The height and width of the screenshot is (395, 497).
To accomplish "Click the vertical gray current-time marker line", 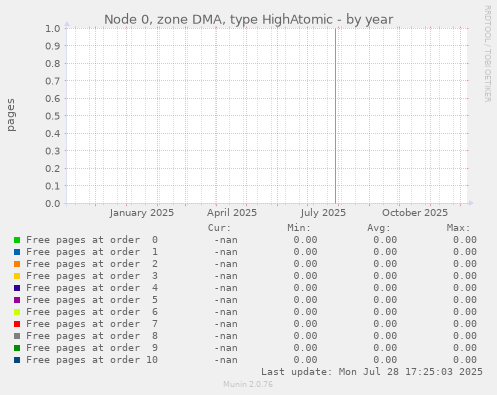I will [x=335, y=116].
